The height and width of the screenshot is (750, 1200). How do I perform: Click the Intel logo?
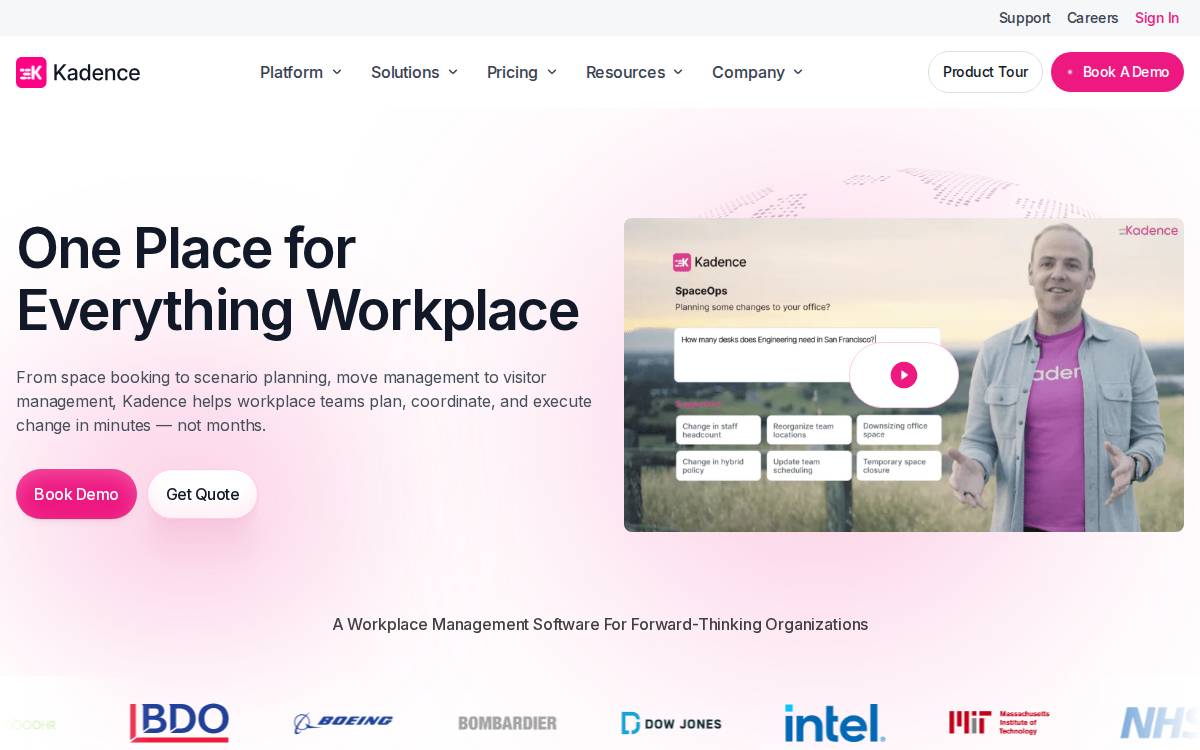(835, 723)
